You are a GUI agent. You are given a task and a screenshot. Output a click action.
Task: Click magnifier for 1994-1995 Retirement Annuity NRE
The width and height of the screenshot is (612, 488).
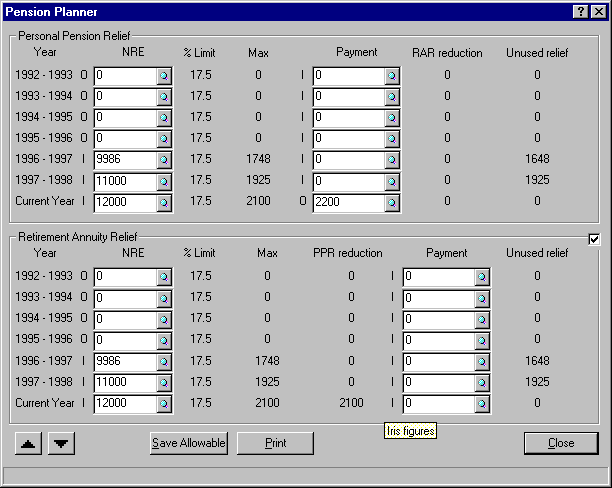click(x=164, y=320)
